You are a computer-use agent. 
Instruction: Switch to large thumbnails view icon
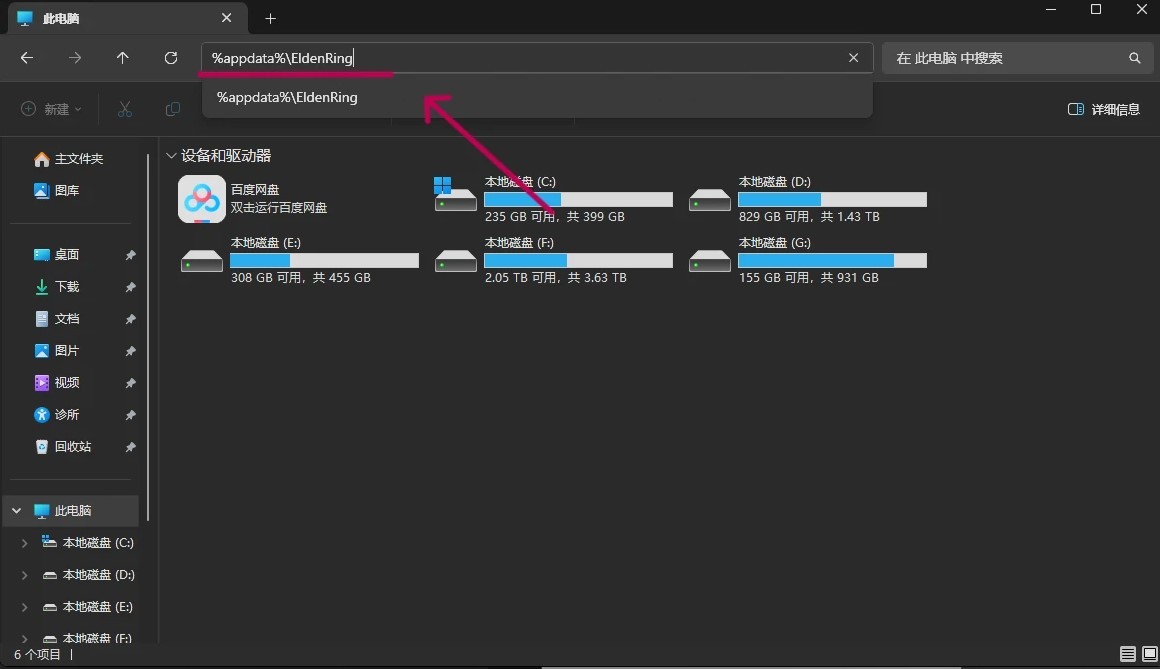tap(1149, 654)
